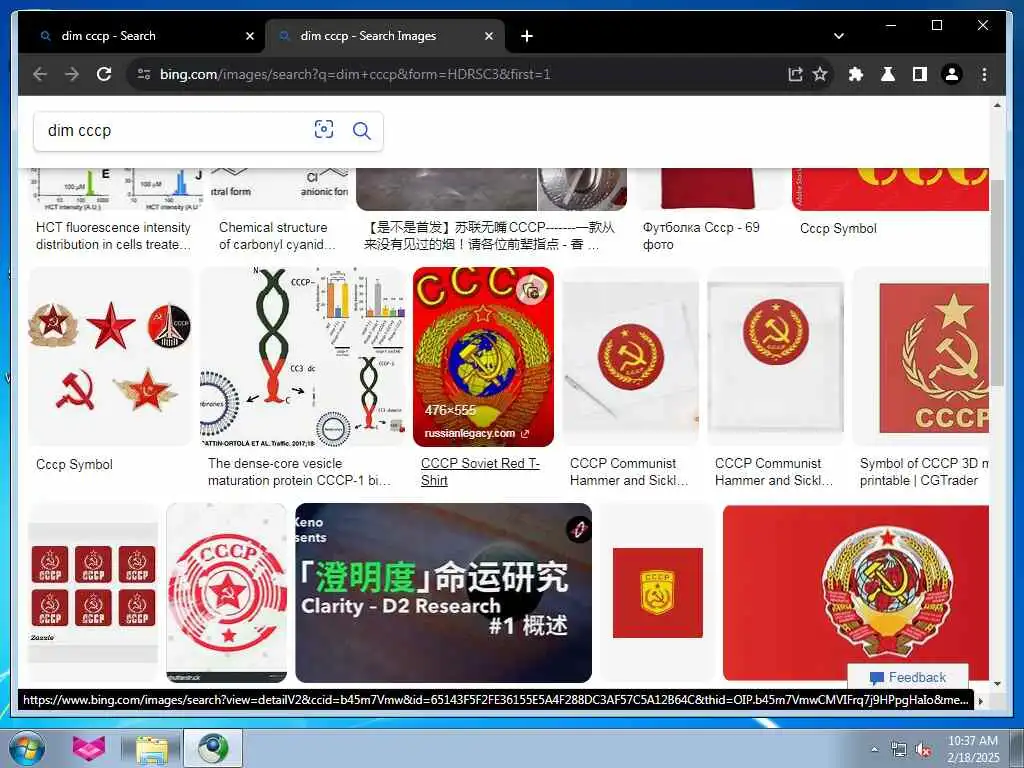
Task: Open the Chrome extensions puzzle icon
Action: pyautogui.click(x=856, y=74)
